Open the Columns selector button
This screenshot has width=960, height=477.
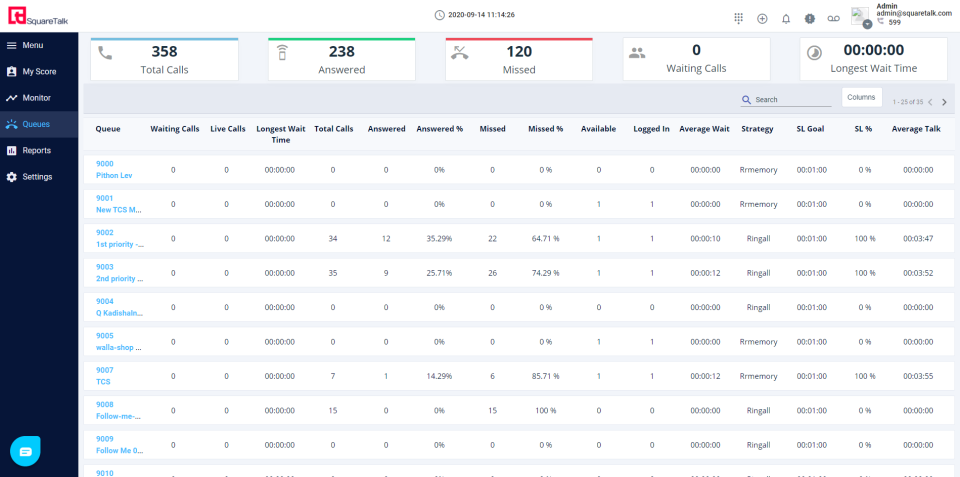(861, 97)
